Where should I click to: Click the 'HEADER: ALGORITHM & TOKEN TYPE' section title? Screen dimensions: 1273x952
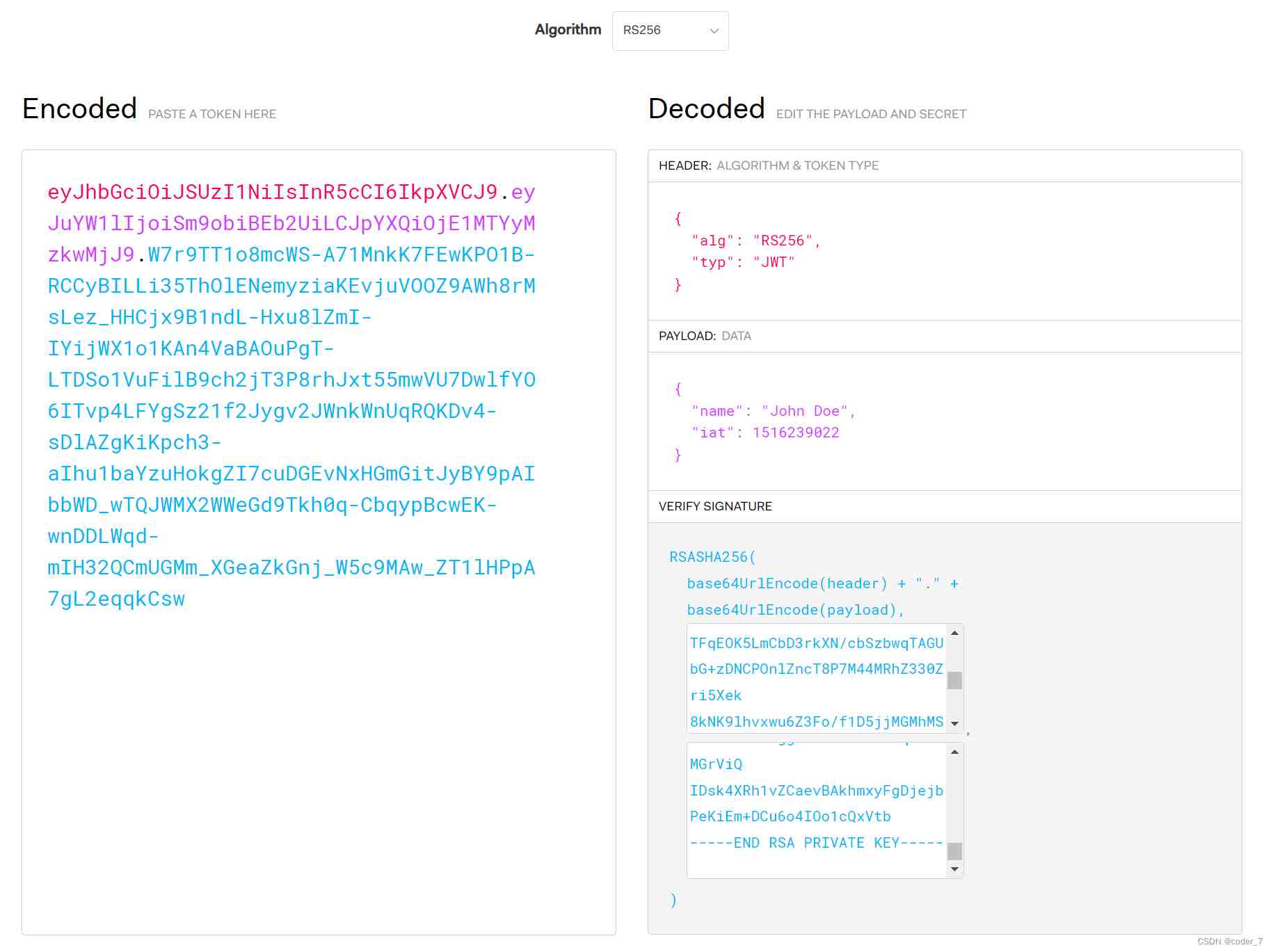tap(769, 166)
